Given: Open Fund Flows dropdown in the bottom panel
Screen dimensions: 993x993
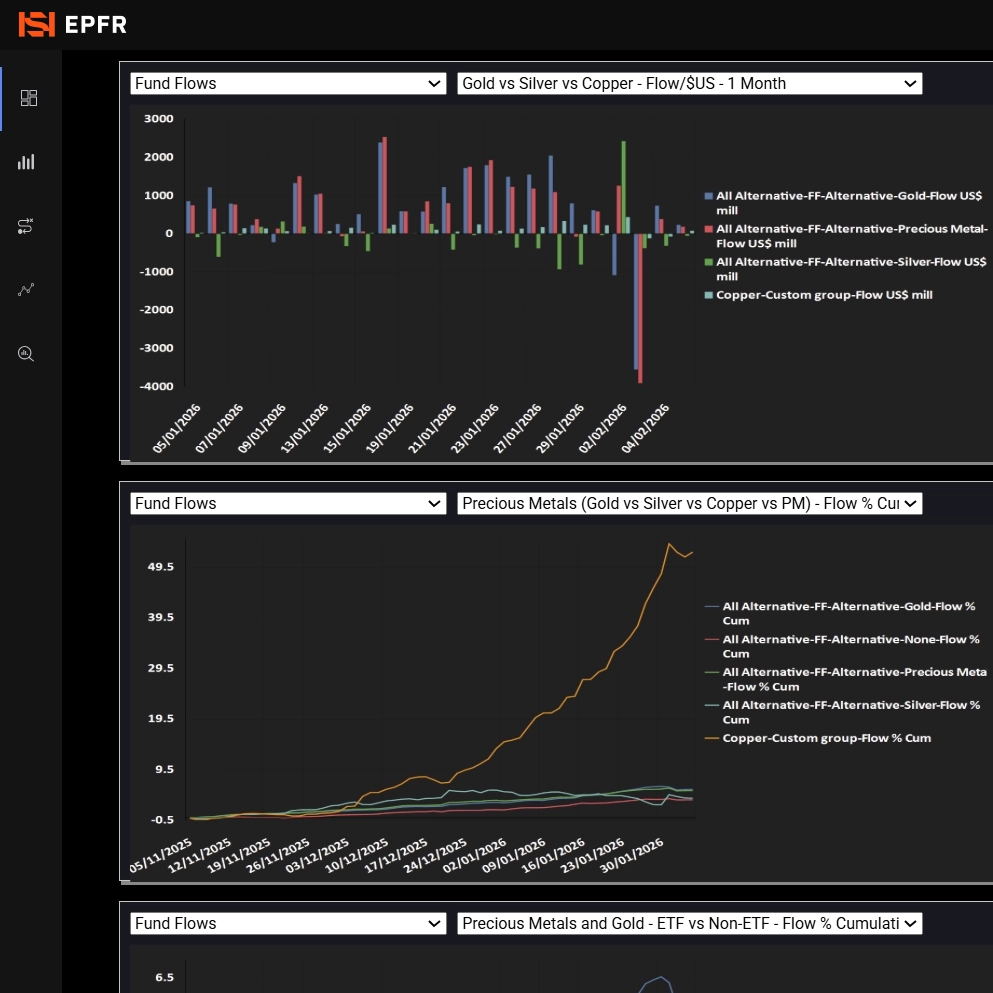Looking at the screenshot, I should [288, 924].
